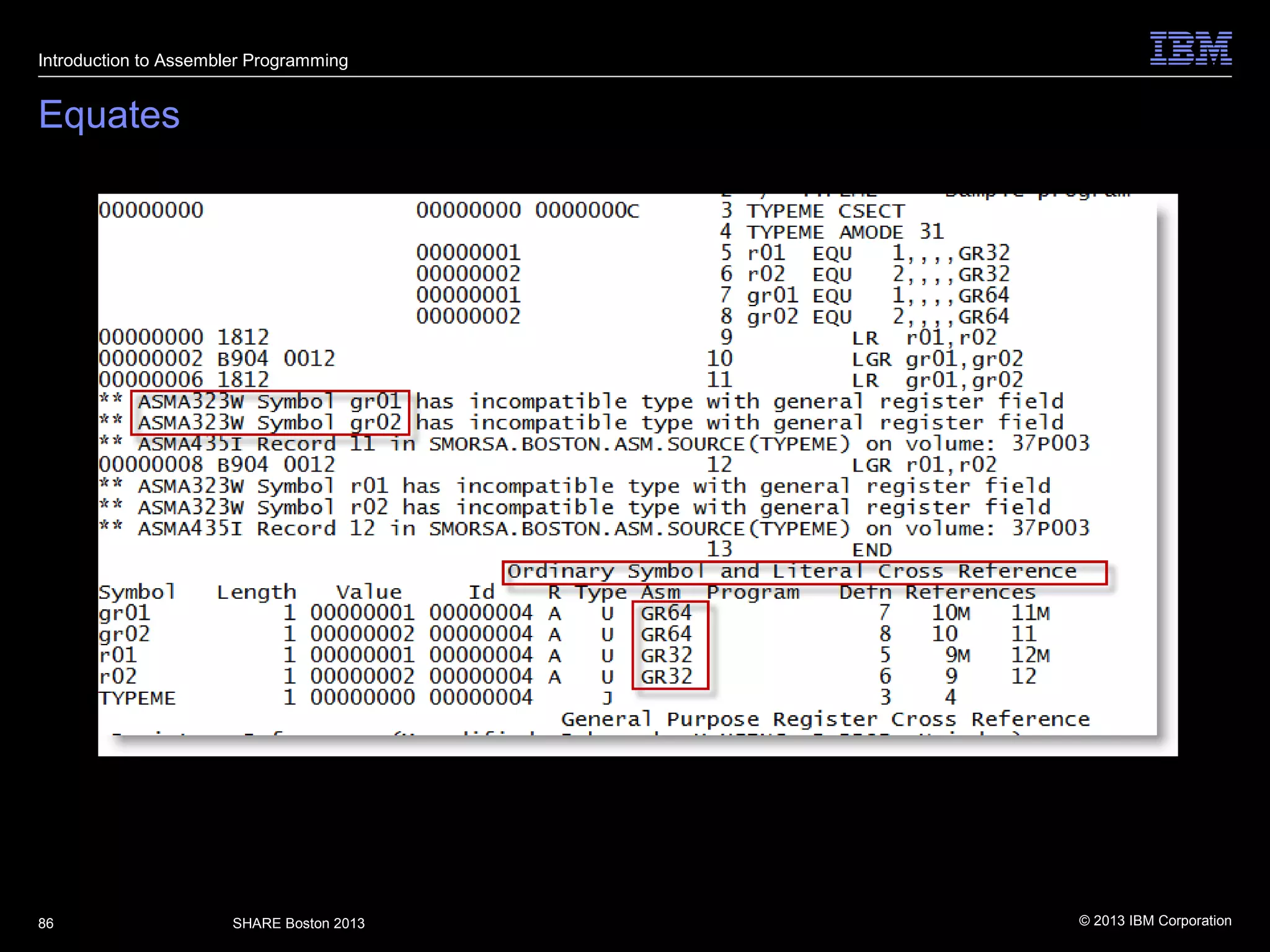Click symbol 'r02' in cross reference table
The image size is (1270, 952).
point(118,677)
